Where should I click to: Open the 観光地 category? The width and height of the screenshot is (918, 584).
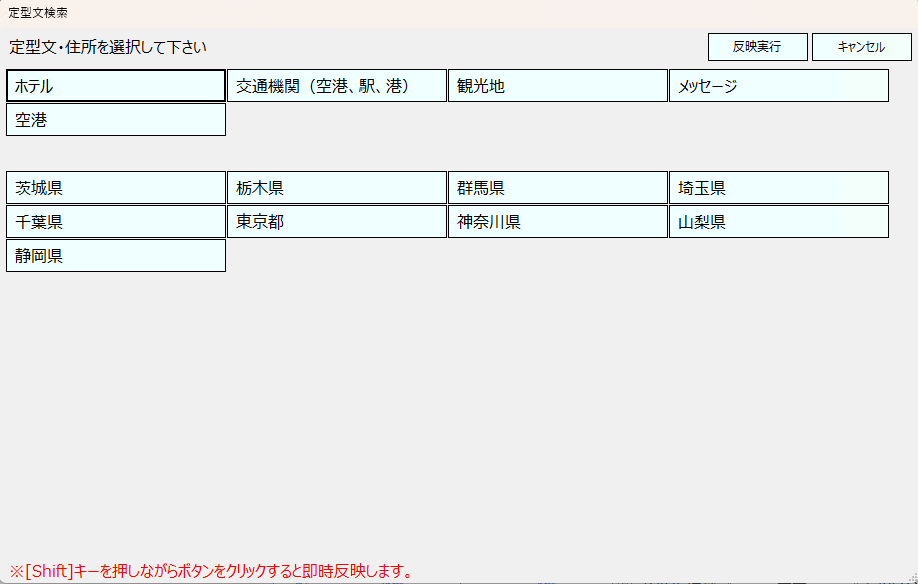pos(558,85)
